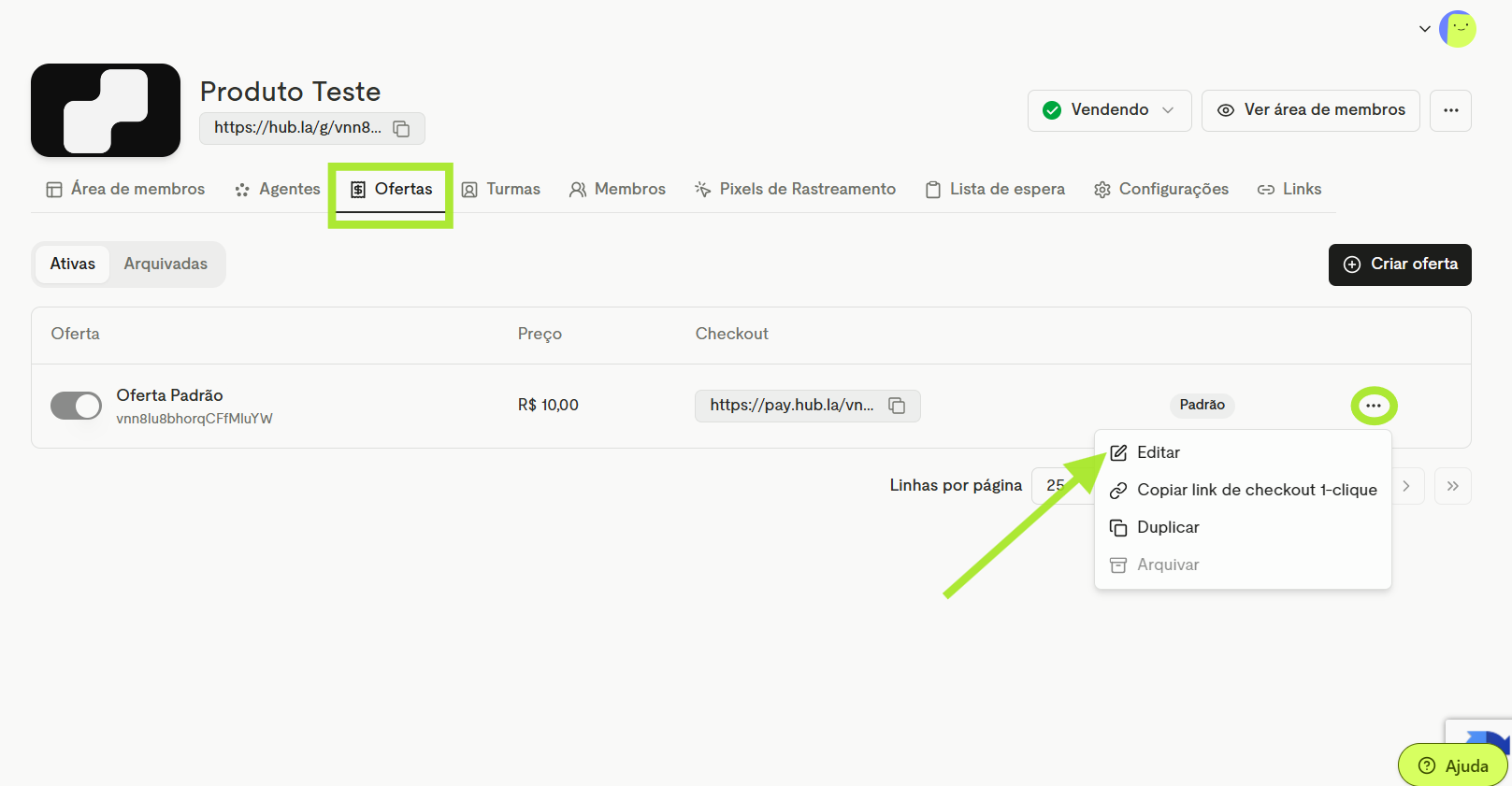Click the offer ID vnn8lu8bhorqCFfMluYW
Image resolution: width=1512 pixels, height=786 pixels.
pos(194,419)
